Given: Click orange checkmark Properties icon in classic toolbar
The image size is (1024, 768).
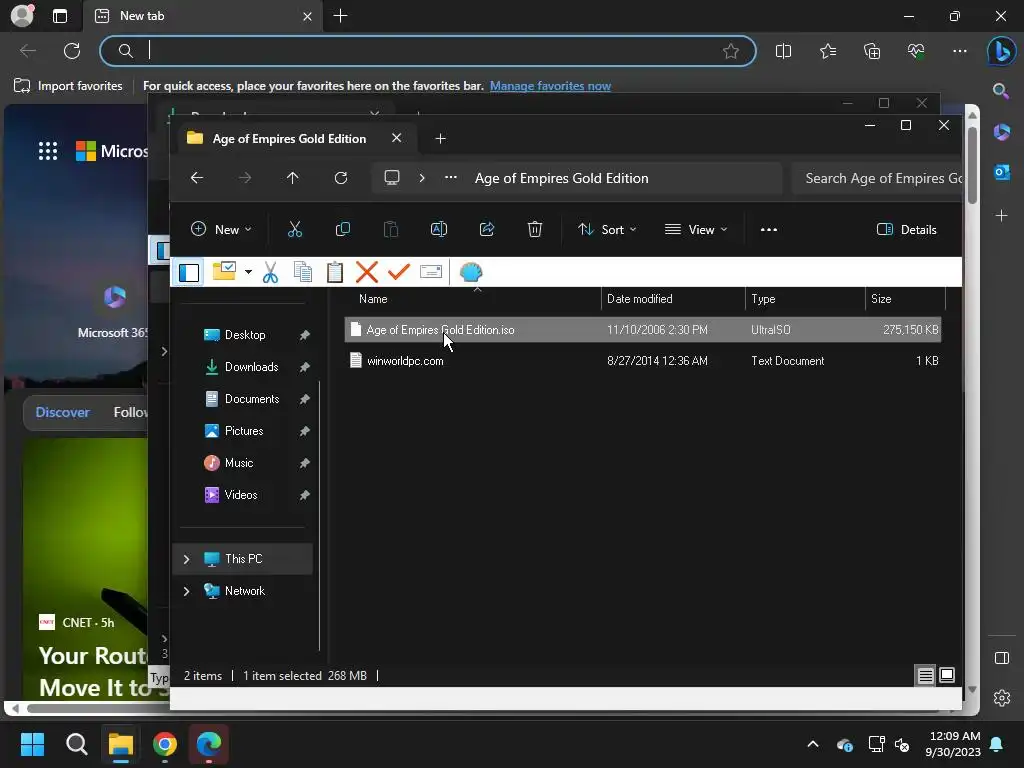Looking at the screenshot, I should tap(398, 271).
